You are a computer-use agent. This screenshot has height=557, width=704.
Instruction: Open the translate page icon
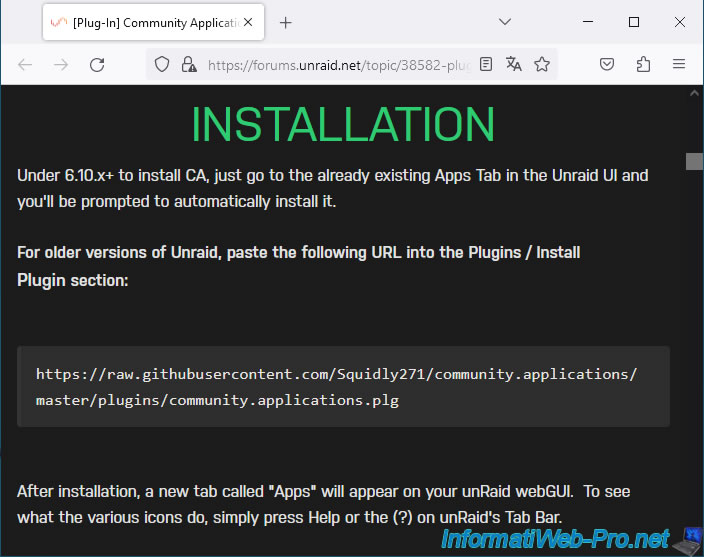tap(514, 64)
